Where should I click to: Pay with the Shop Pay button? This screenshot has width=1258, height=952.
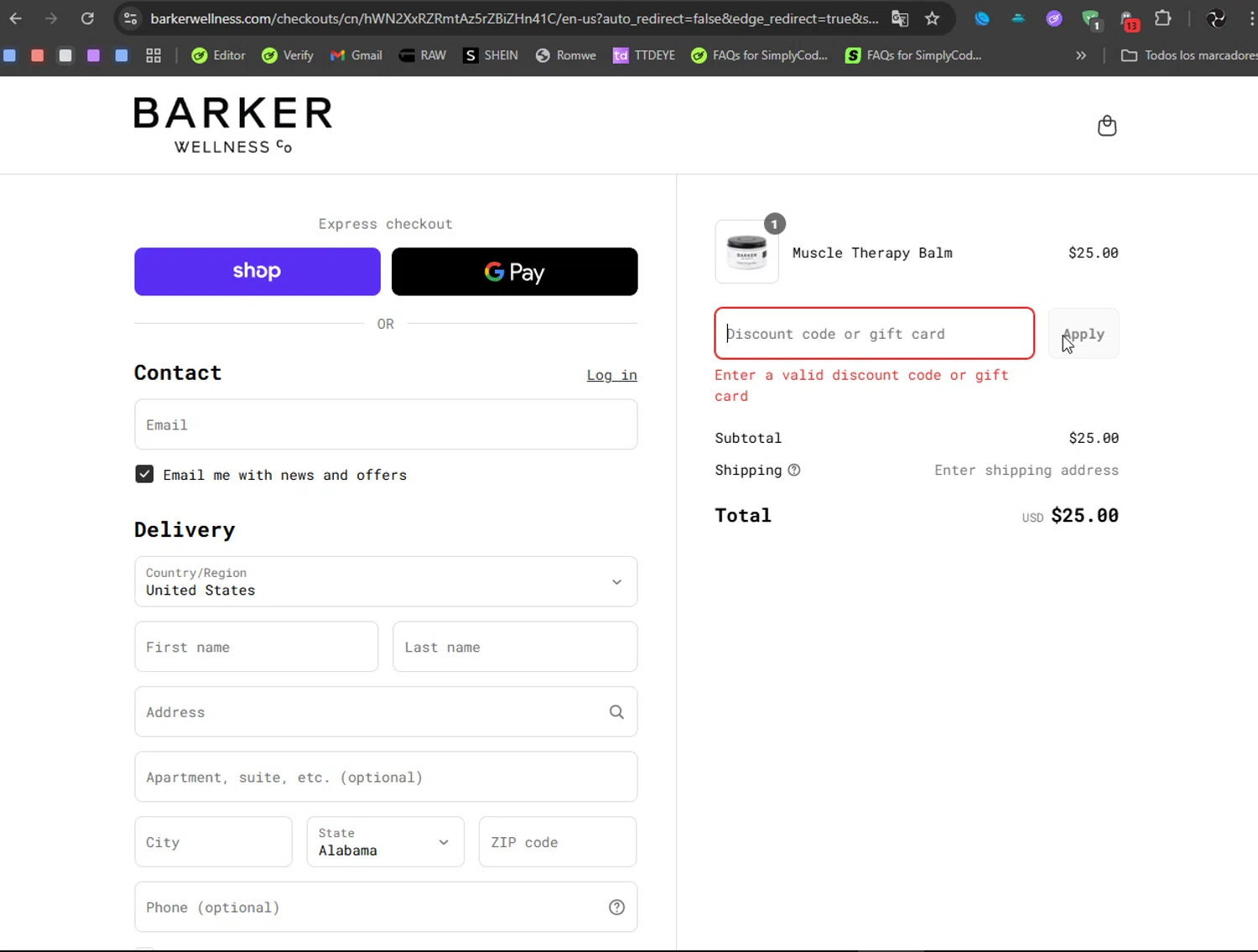[257, 272]
